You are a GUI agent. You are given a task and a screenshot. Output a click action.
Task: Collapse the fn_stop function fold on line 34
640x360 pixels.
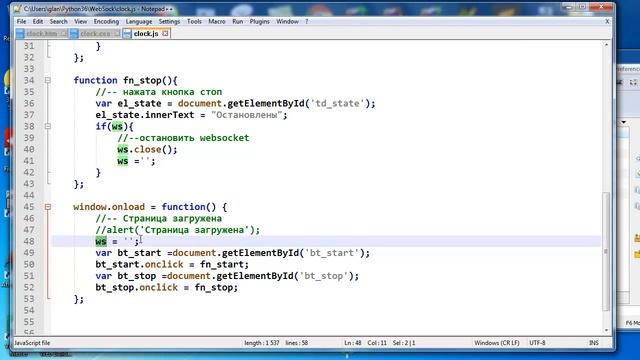click(x=48, y=80)
